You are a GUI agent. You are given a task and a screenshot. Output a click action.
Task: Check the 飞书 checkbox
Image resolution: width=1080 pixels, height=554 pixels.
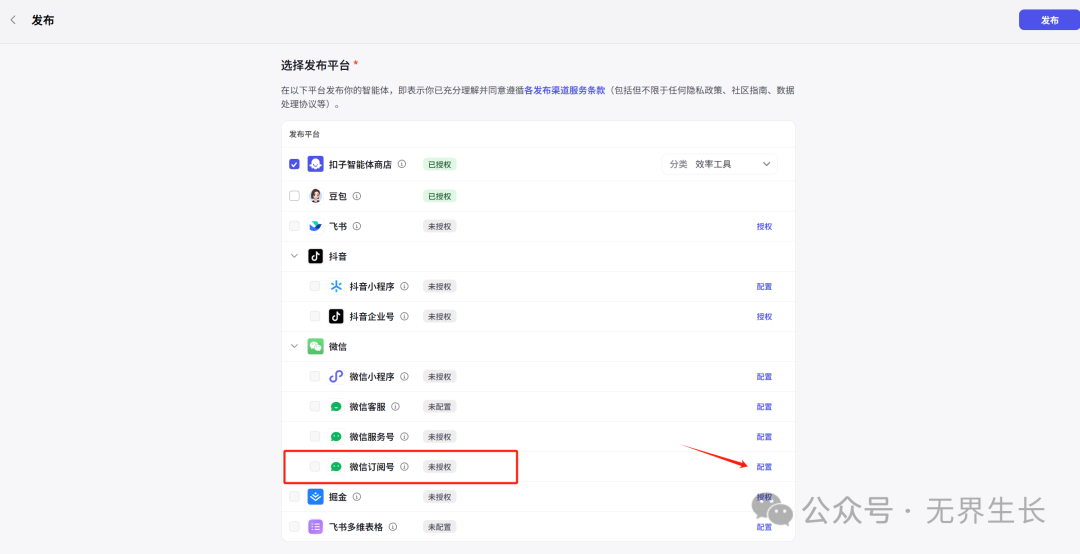pyautogui.click(x=294, y=226)
